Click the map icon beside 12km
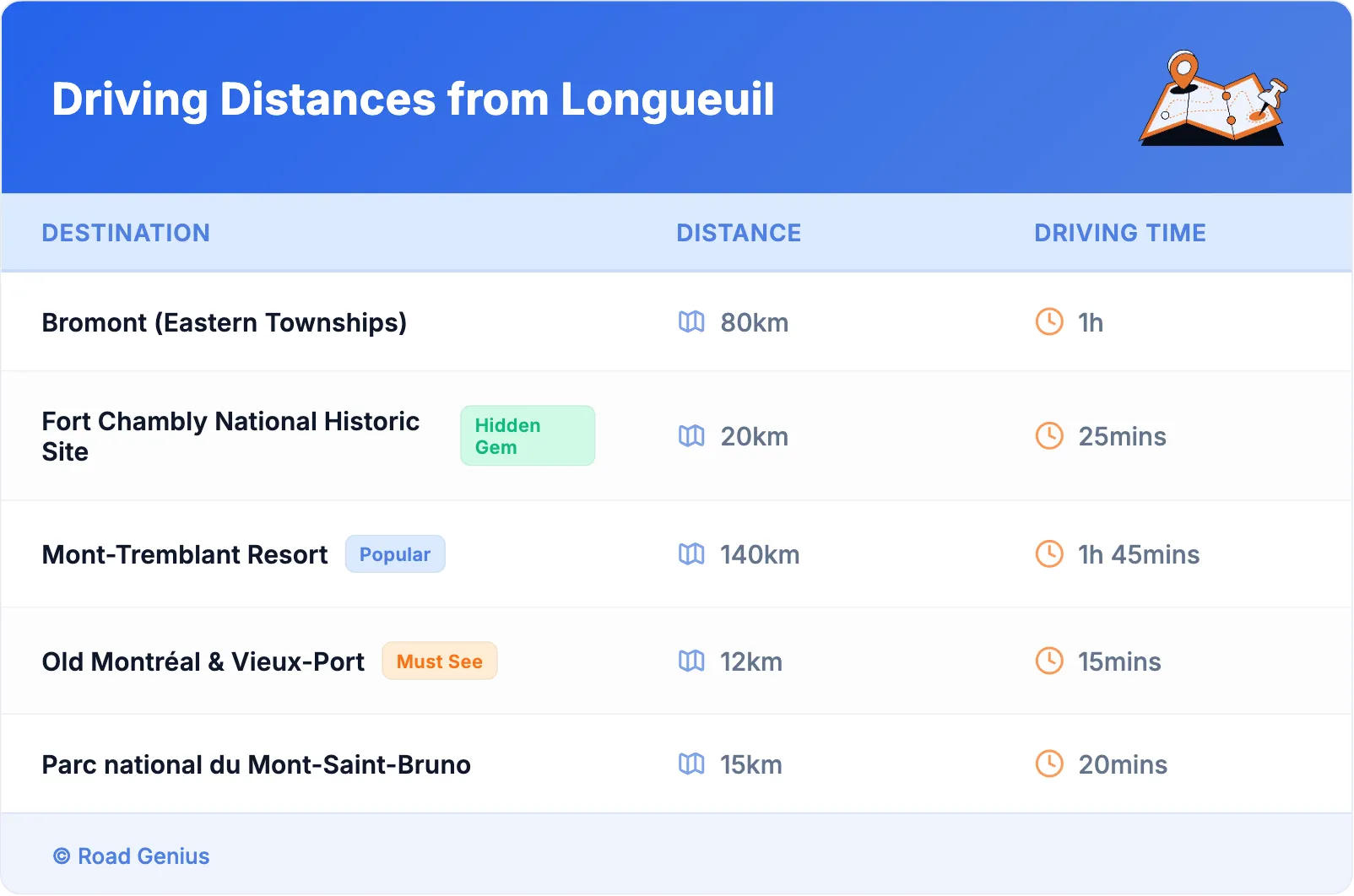Image resolution: width=1354 pixels, height=896 pixels. click(691, 661)
